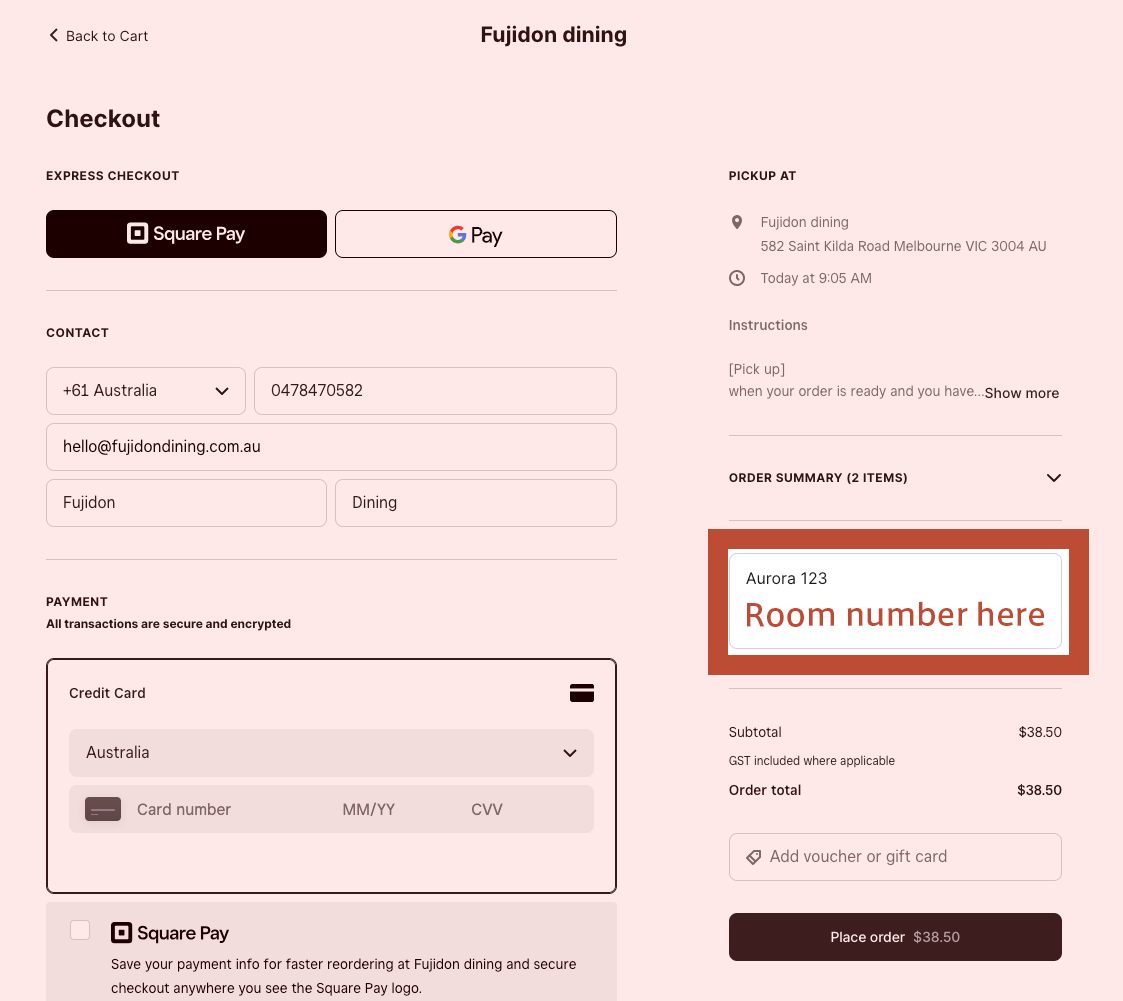
Task: Click the clock icon beside pickup time
Action: click(x=737, y=278)
